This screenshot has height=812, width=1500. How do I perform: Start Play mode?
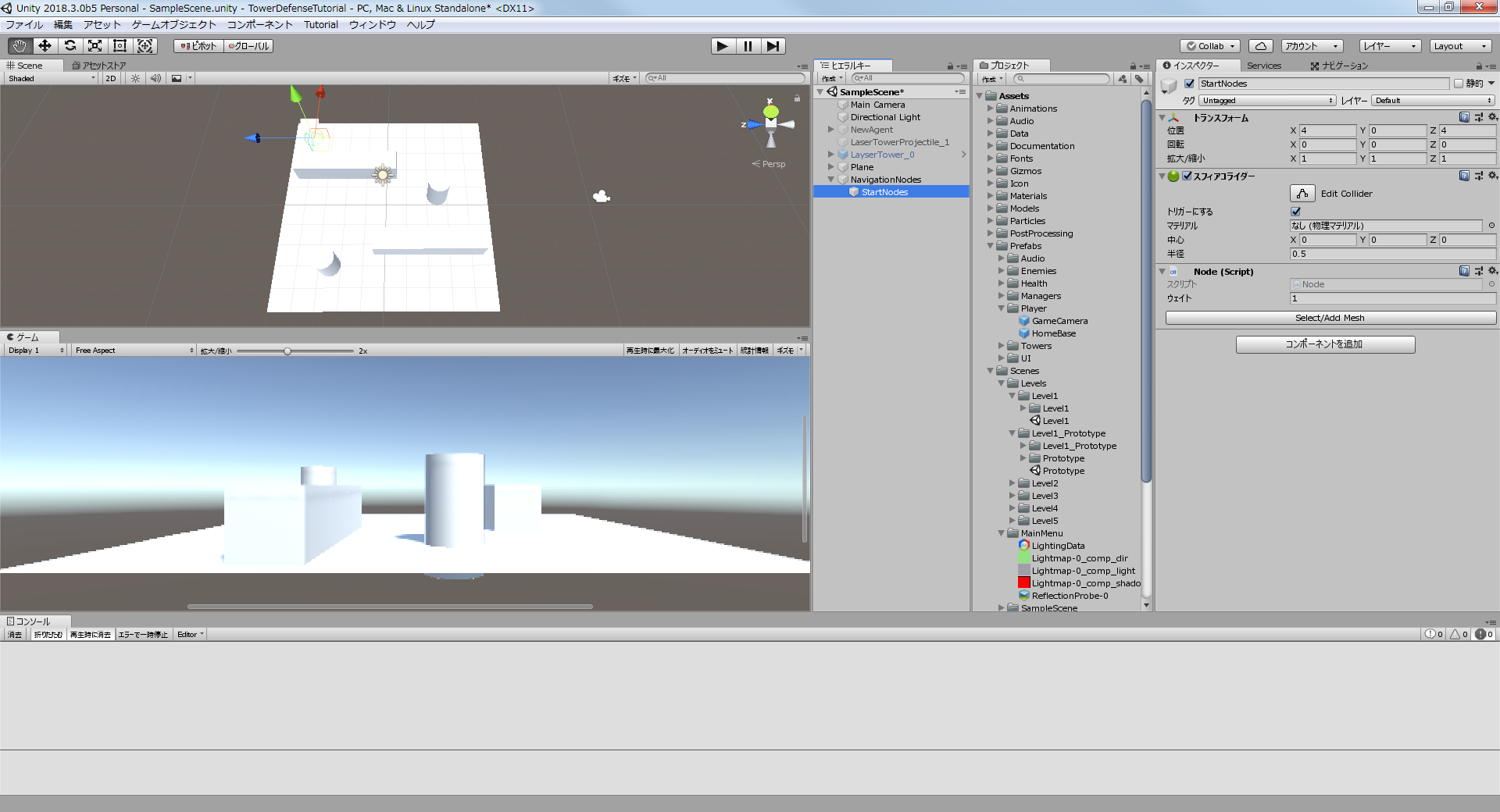[723, 46]
